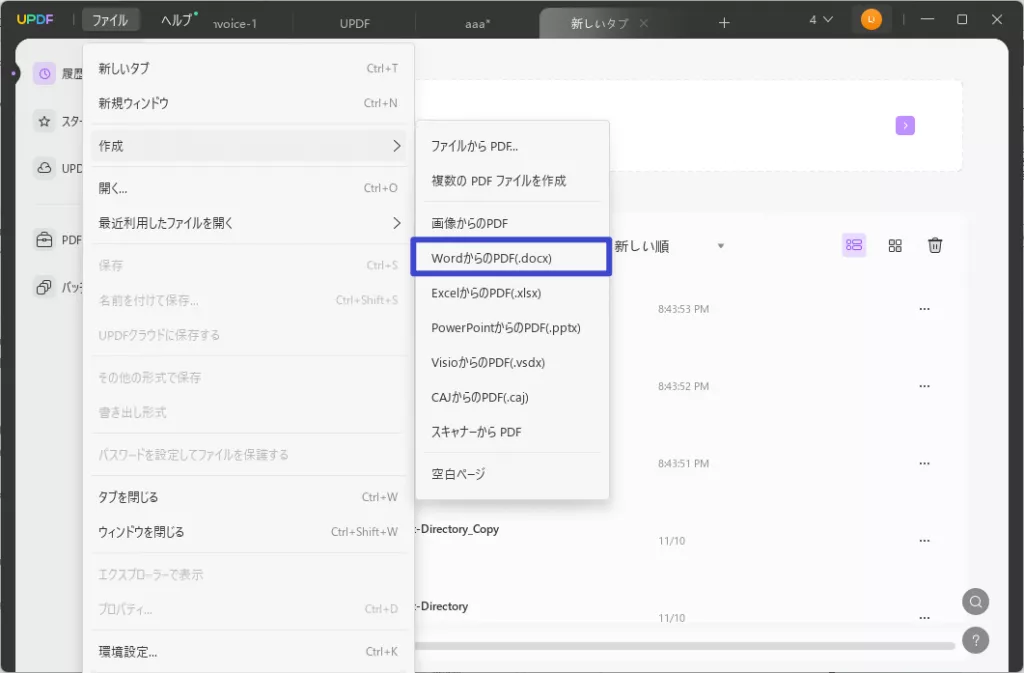Screen dimensions: 1024x673
Task: Open the search magnifier button
Action: click(975, 601)
